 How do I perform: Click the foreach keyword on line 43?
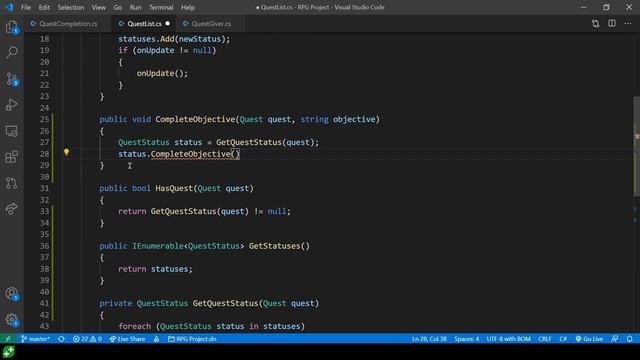tap(134, 326)
